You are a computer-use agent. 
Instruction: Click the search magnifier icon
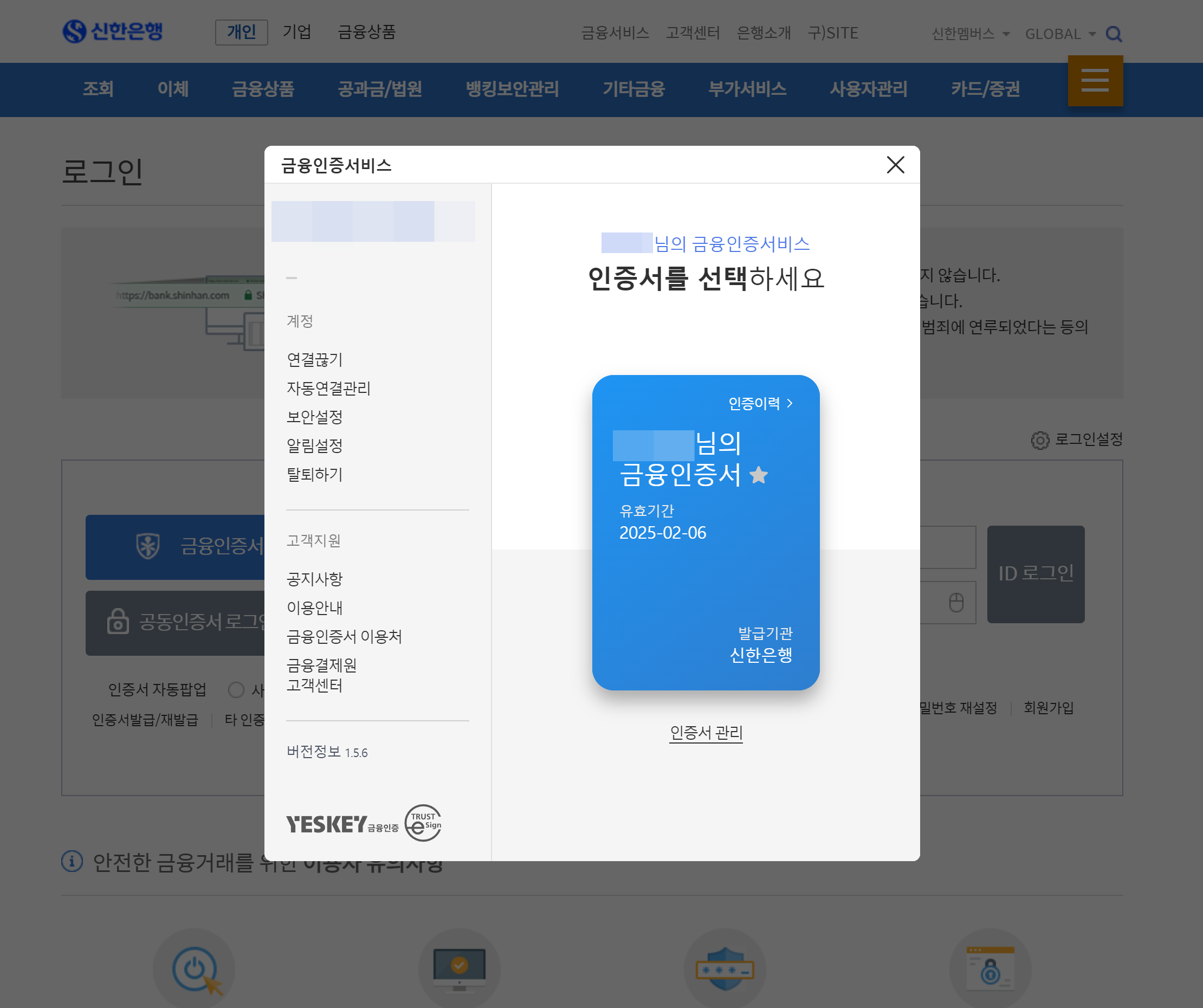(1113, 34)
